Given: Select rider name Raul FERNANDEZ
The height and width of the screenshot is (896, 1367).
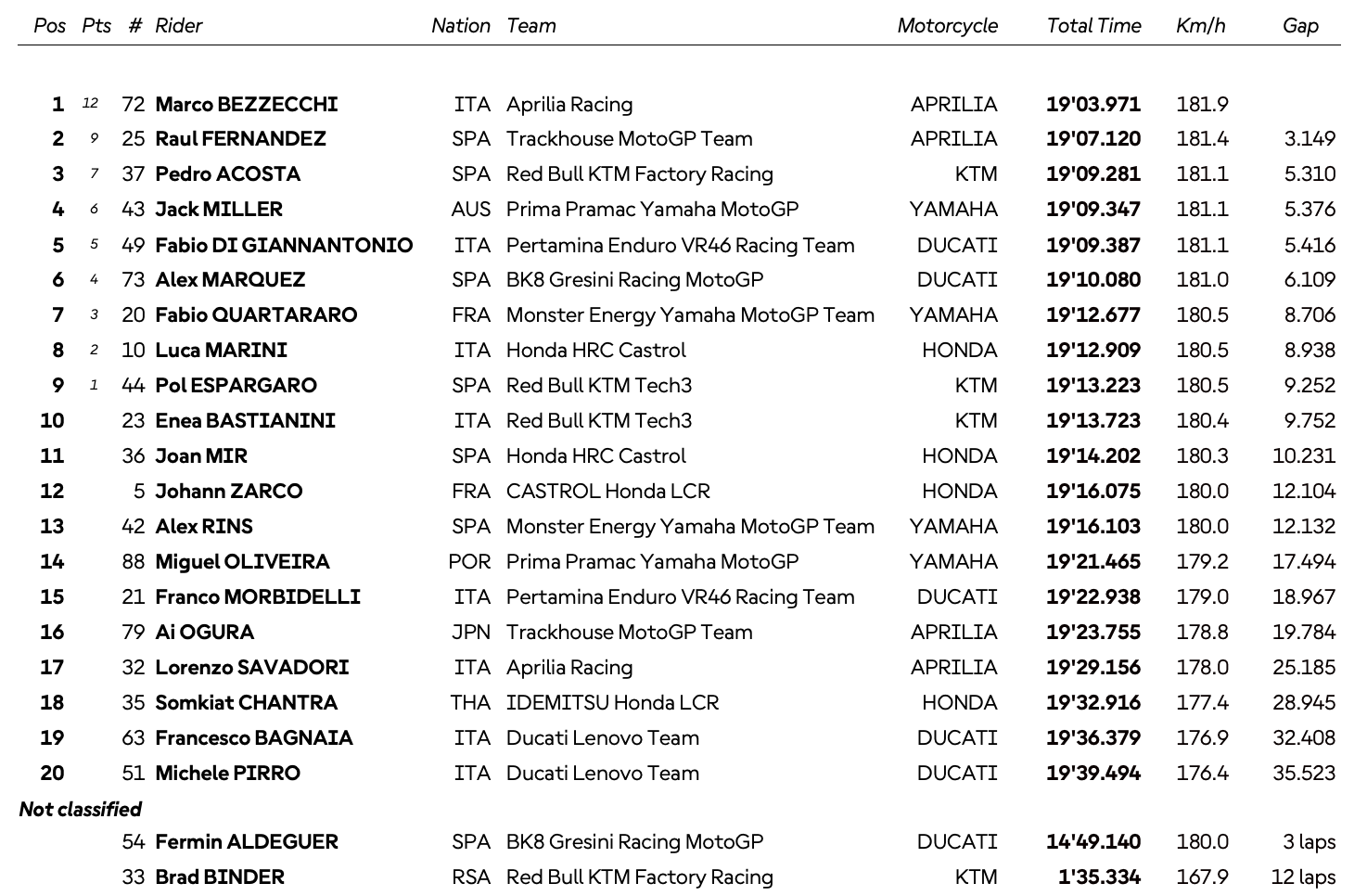Looking at the screenshot, I should click(x=240, y=139).
